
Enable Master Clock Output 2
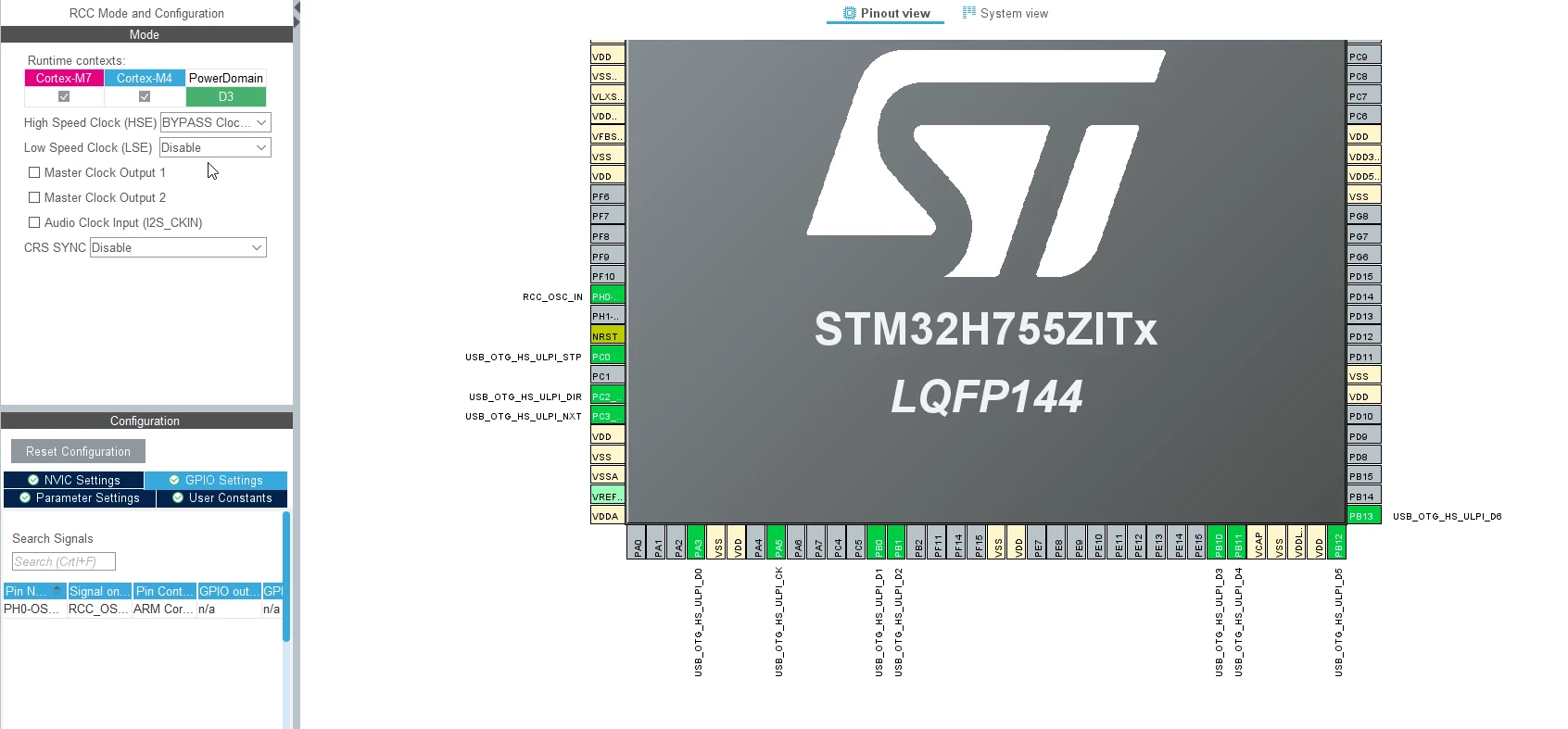point(34,197)
